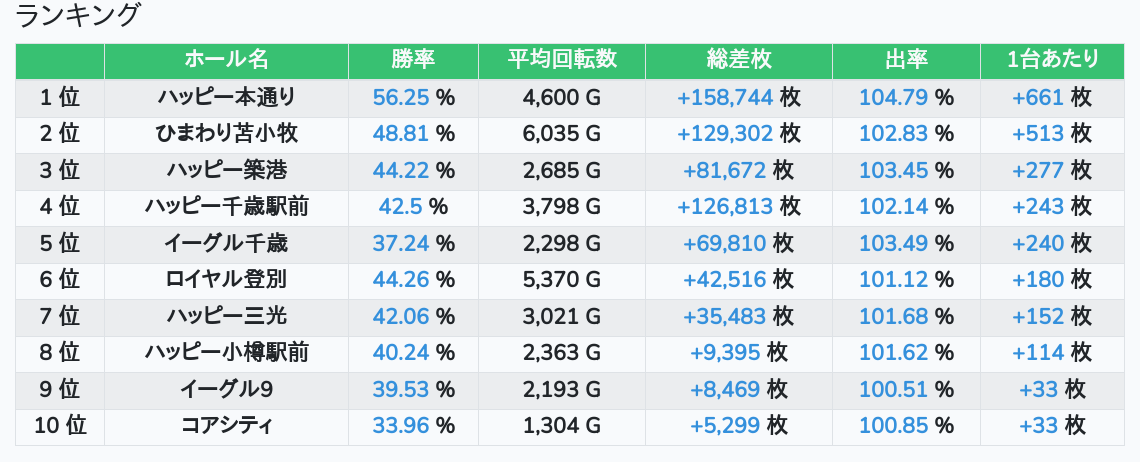Open the ハッピー築港 hall entry
Screen dimensions: 1140x462
pos(227,170)
